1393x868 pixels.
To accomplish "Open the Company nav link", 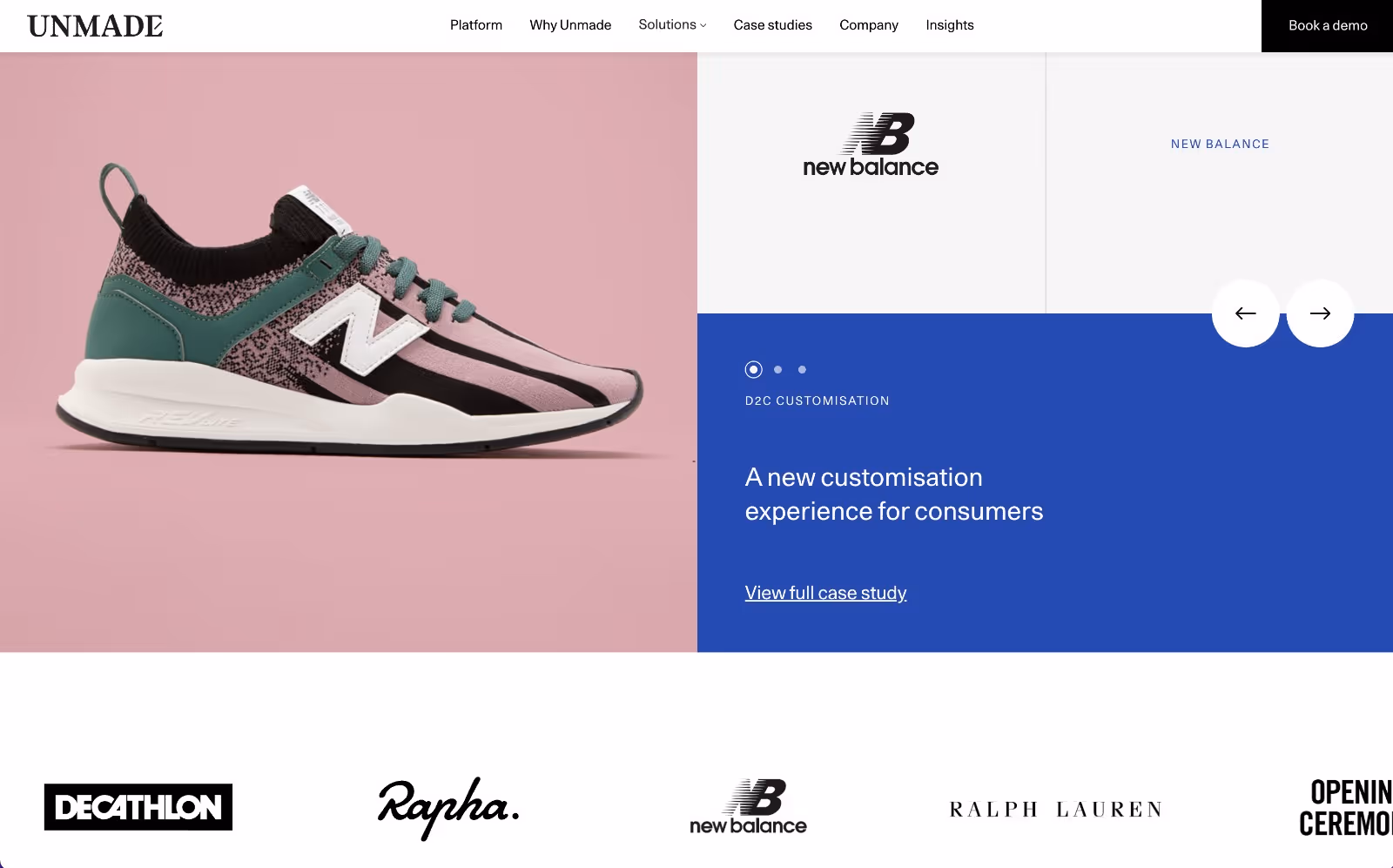I will (x=869, y=25).
